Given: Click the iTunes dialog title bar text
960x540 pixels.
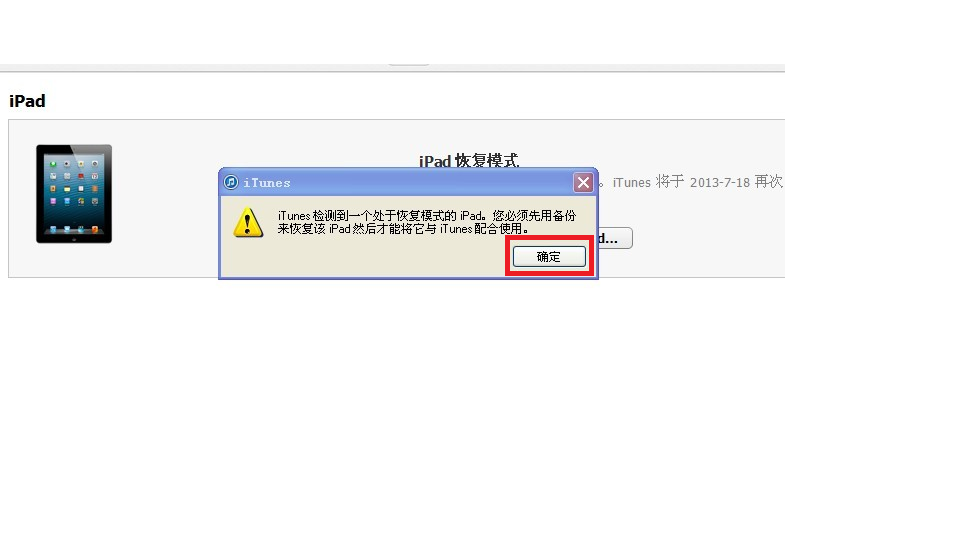Looking at the screenshot, I should tap(267, 182).
